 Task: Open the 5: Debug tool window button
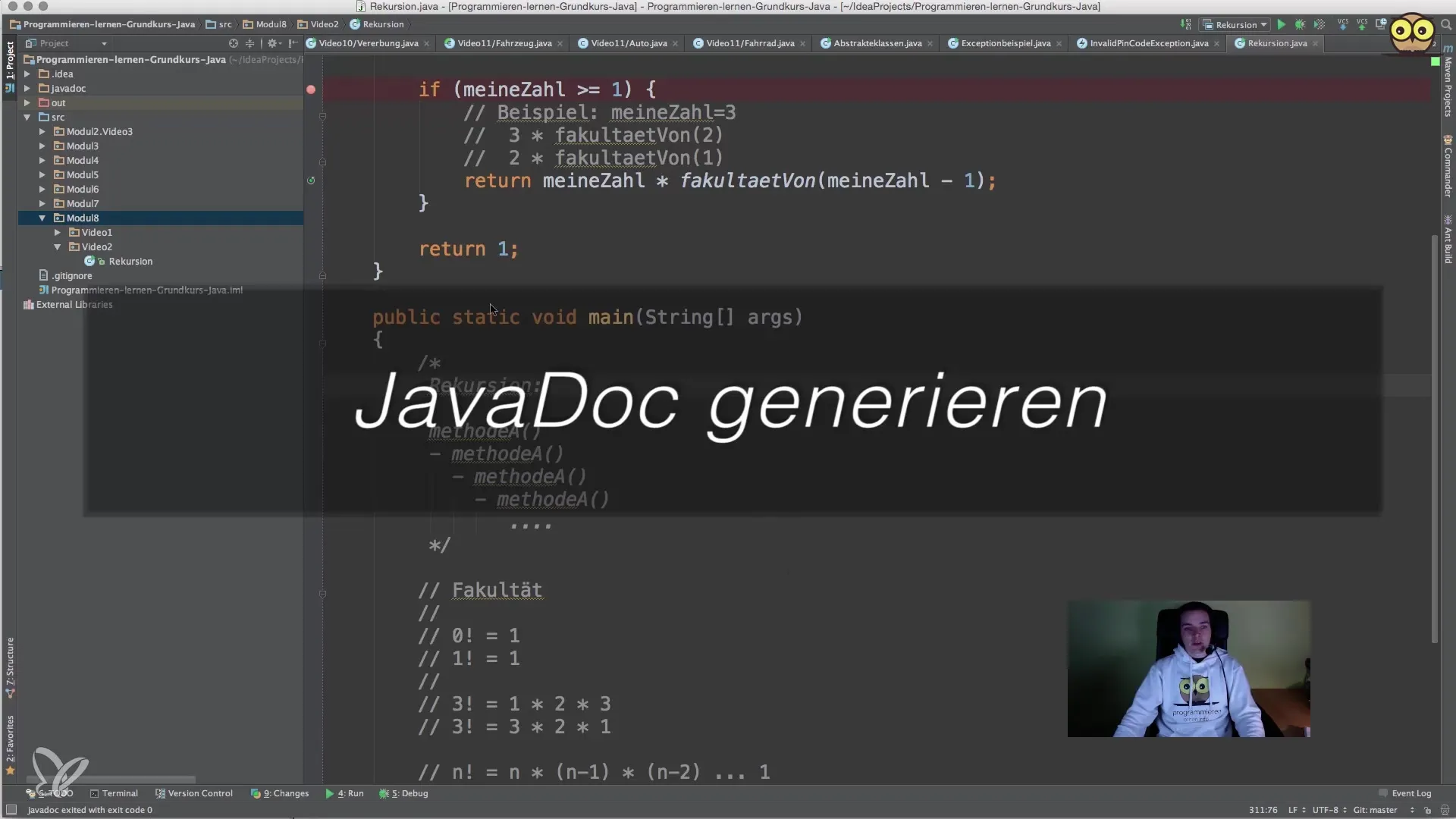403,793
